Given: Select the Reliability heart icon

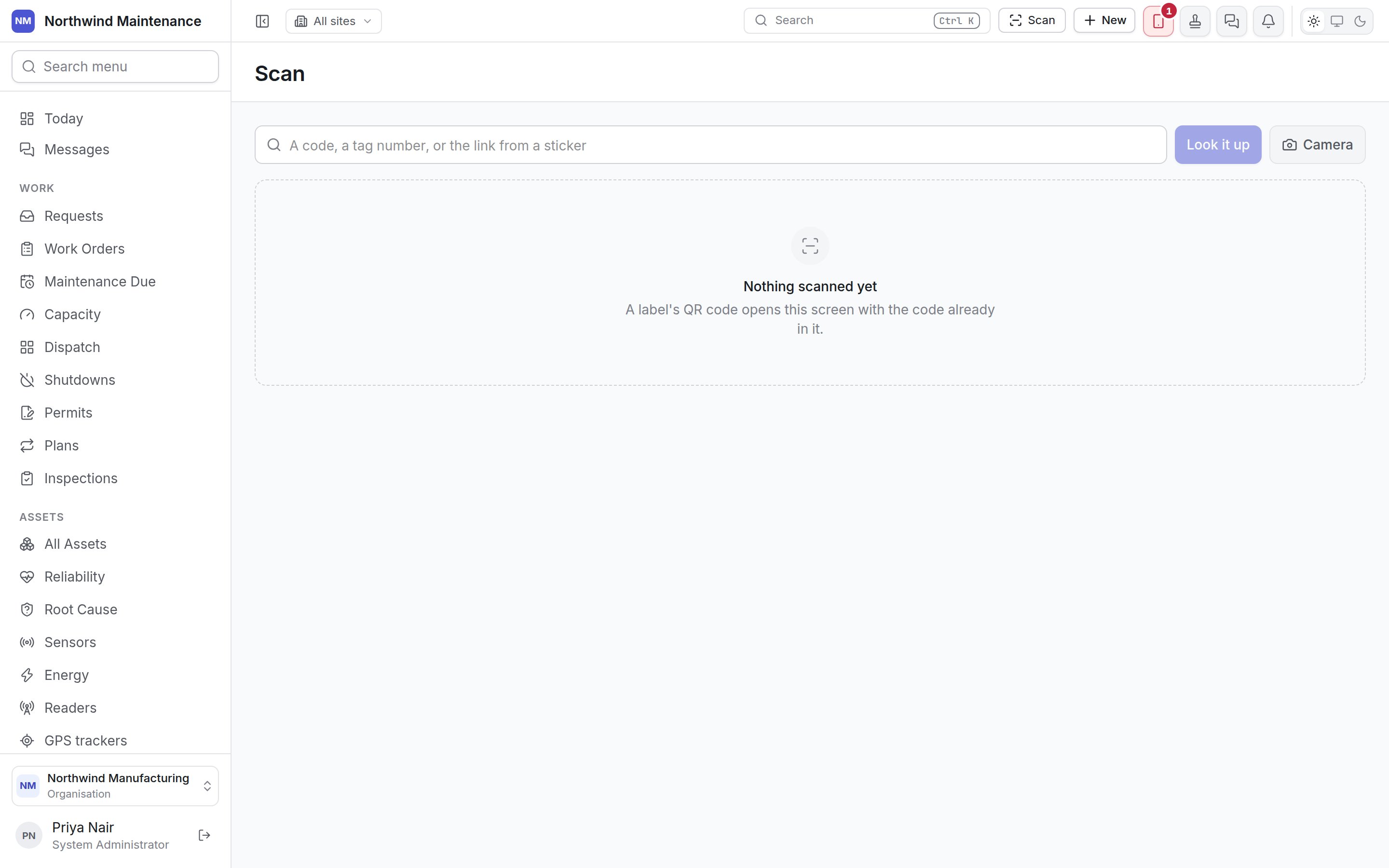Looking at the screenshot, I should coord(27,577).
